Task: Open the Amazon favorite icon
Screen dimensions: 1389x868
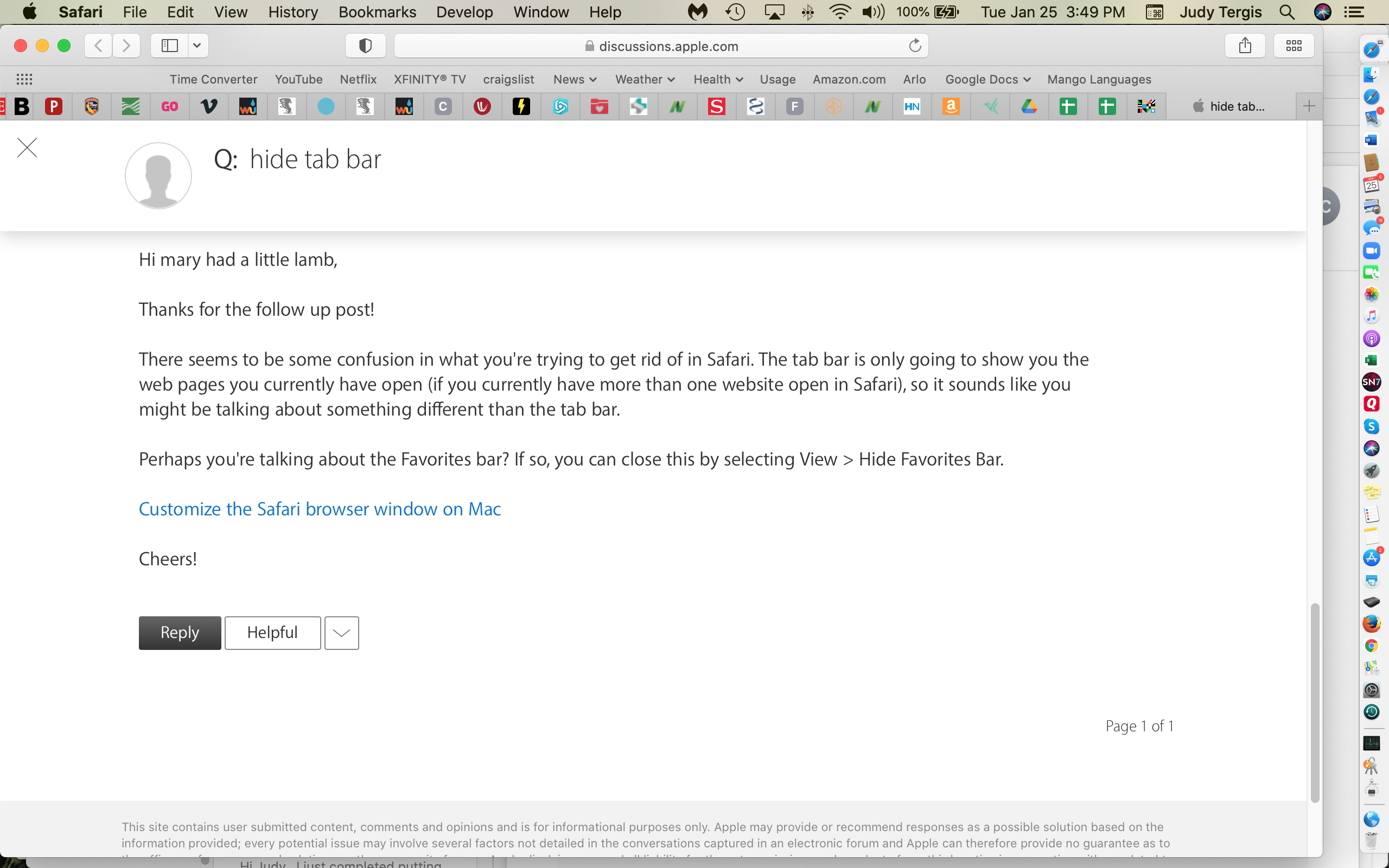Action: [x=951, y=106]
